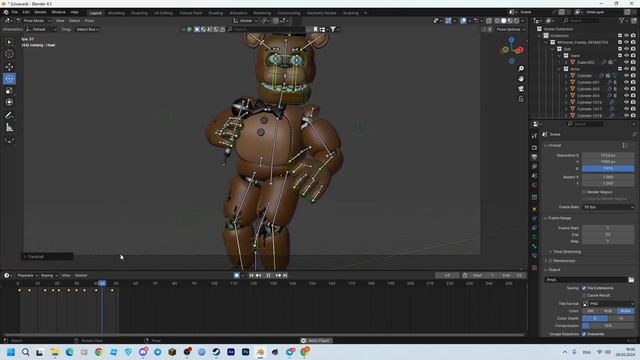
Task: Open the View Layer properties tab icon
Action: (x=534, y=167)
